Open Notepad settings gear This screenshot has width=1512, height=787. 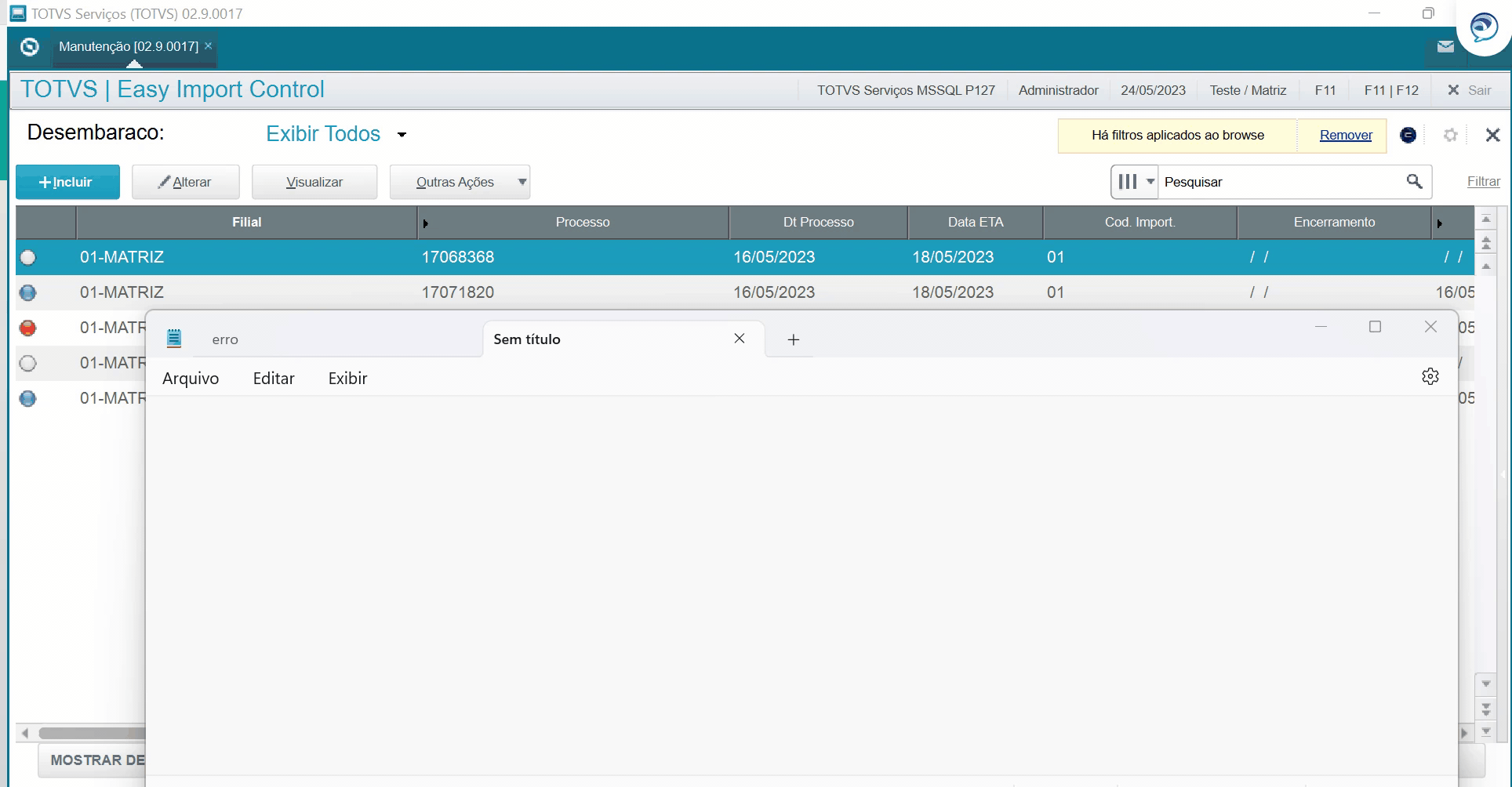(1430, 377)
